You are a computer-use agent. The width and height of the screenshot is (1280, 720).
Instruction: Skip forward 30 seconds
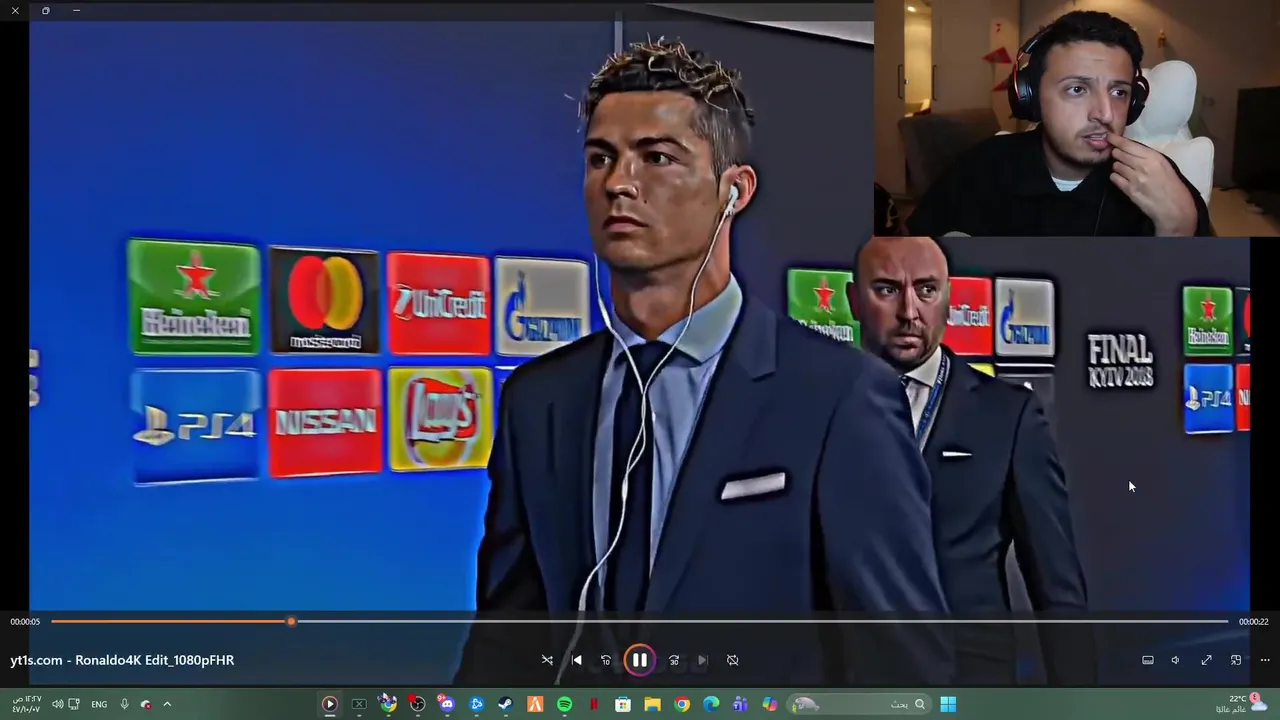674,660
